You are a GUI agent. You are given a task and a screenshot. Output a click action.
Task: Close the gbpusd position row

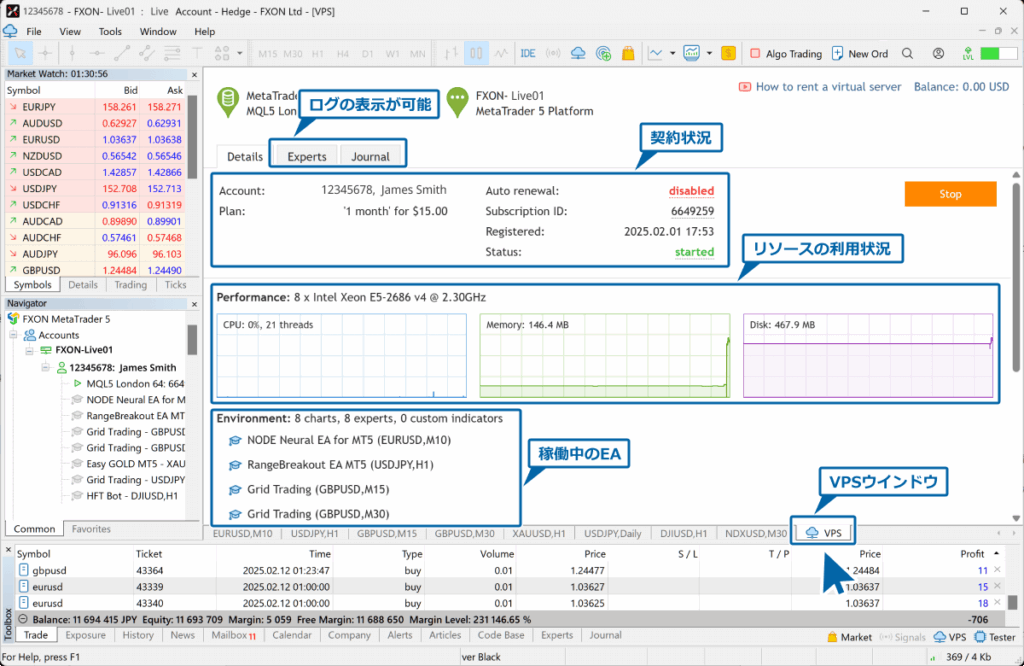997,570
